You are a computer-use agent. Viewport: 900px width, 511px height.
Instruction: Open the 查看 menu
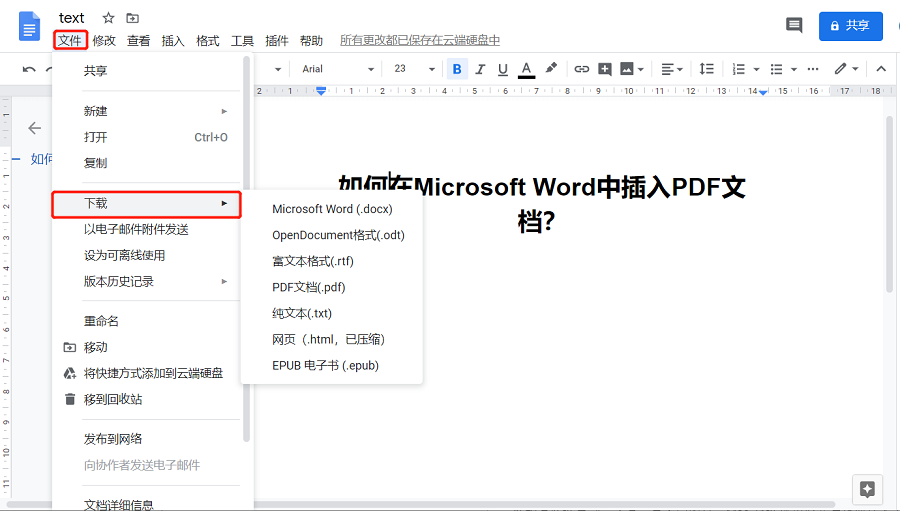[x=138, y=41]
